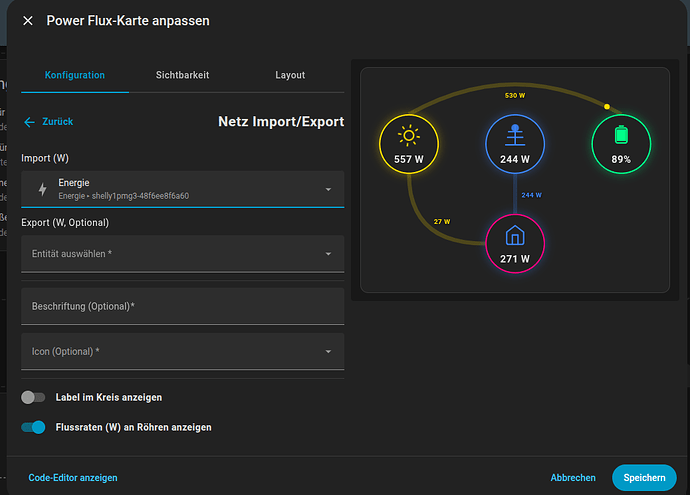Click the 27 W flow label
Screen dimensions: 690x495
[442, 221]
